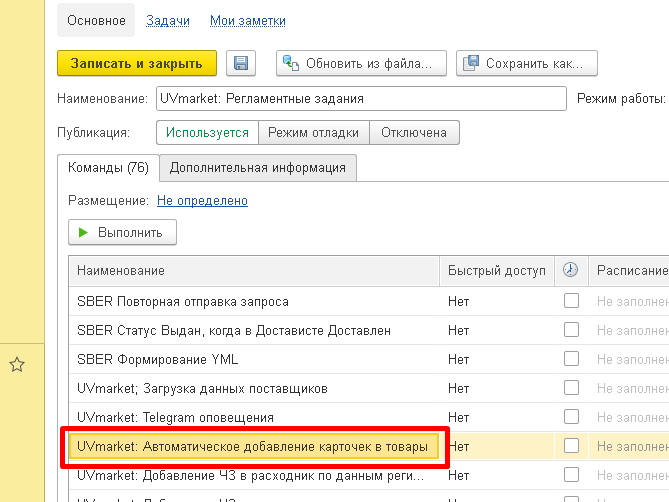
Task: Click the Не определено placement link
Action: coord(202,200)
